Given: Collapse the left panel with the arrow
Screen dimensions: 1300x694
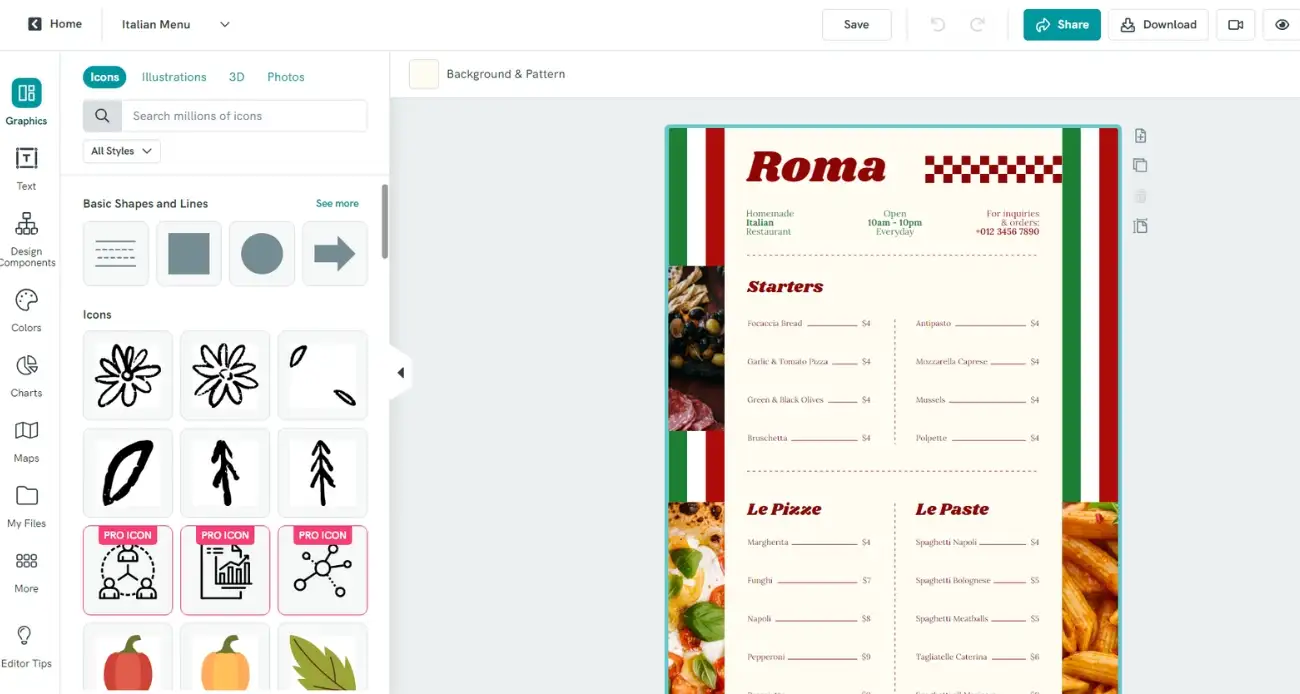Looking at the screenshot, I should [400, 371].
